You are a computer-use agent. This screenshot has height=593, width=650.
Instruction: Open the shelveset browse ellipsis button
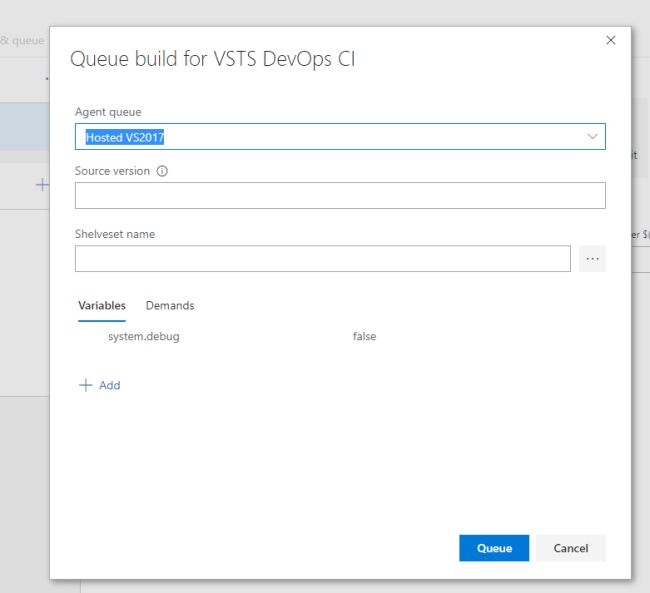pyautogui.click(x=592, y=259)
